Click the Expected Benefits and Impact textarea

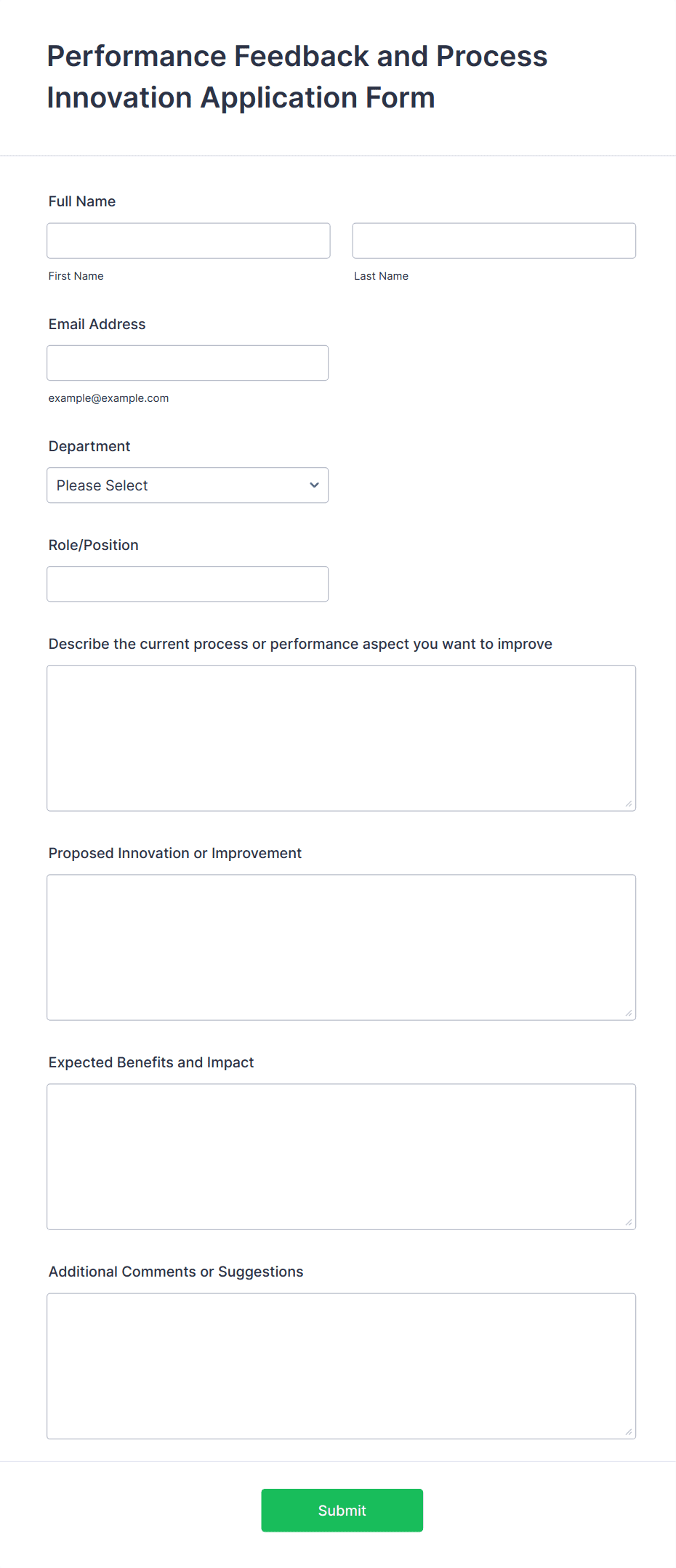tap(341, 1156)
